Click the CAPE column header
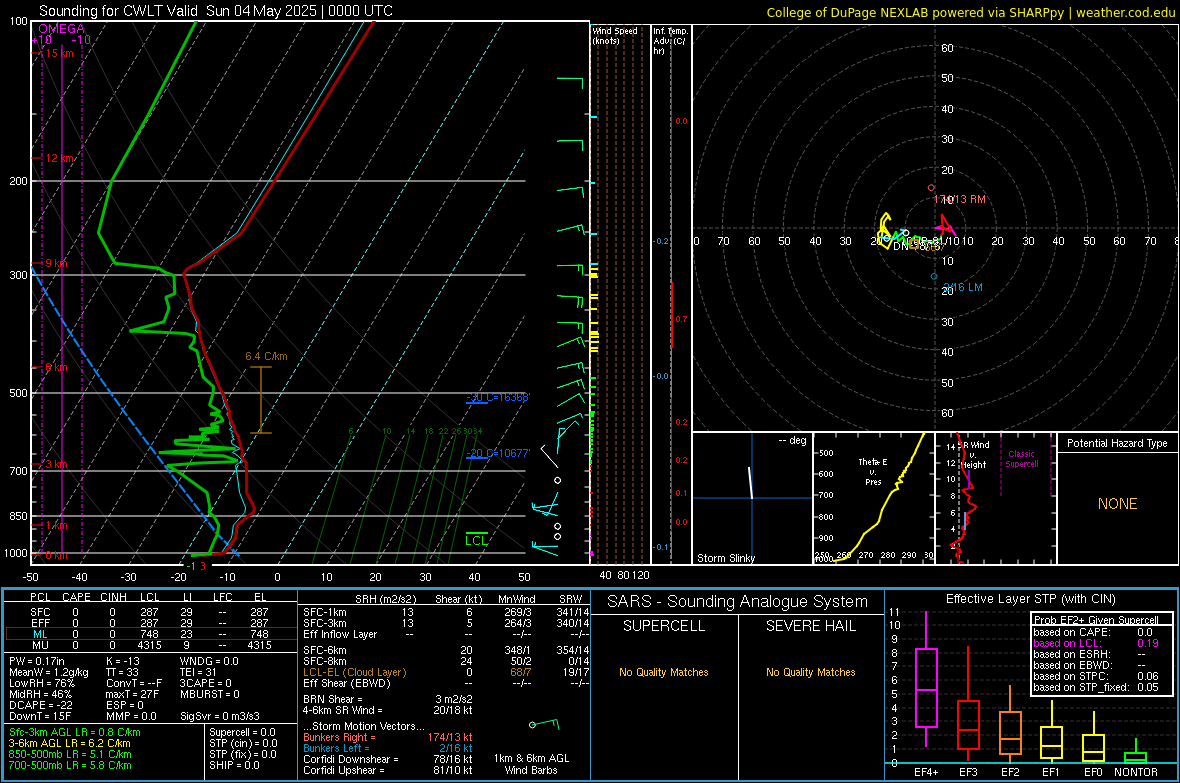Viewport: 1180px width, 783px height. 76,597
